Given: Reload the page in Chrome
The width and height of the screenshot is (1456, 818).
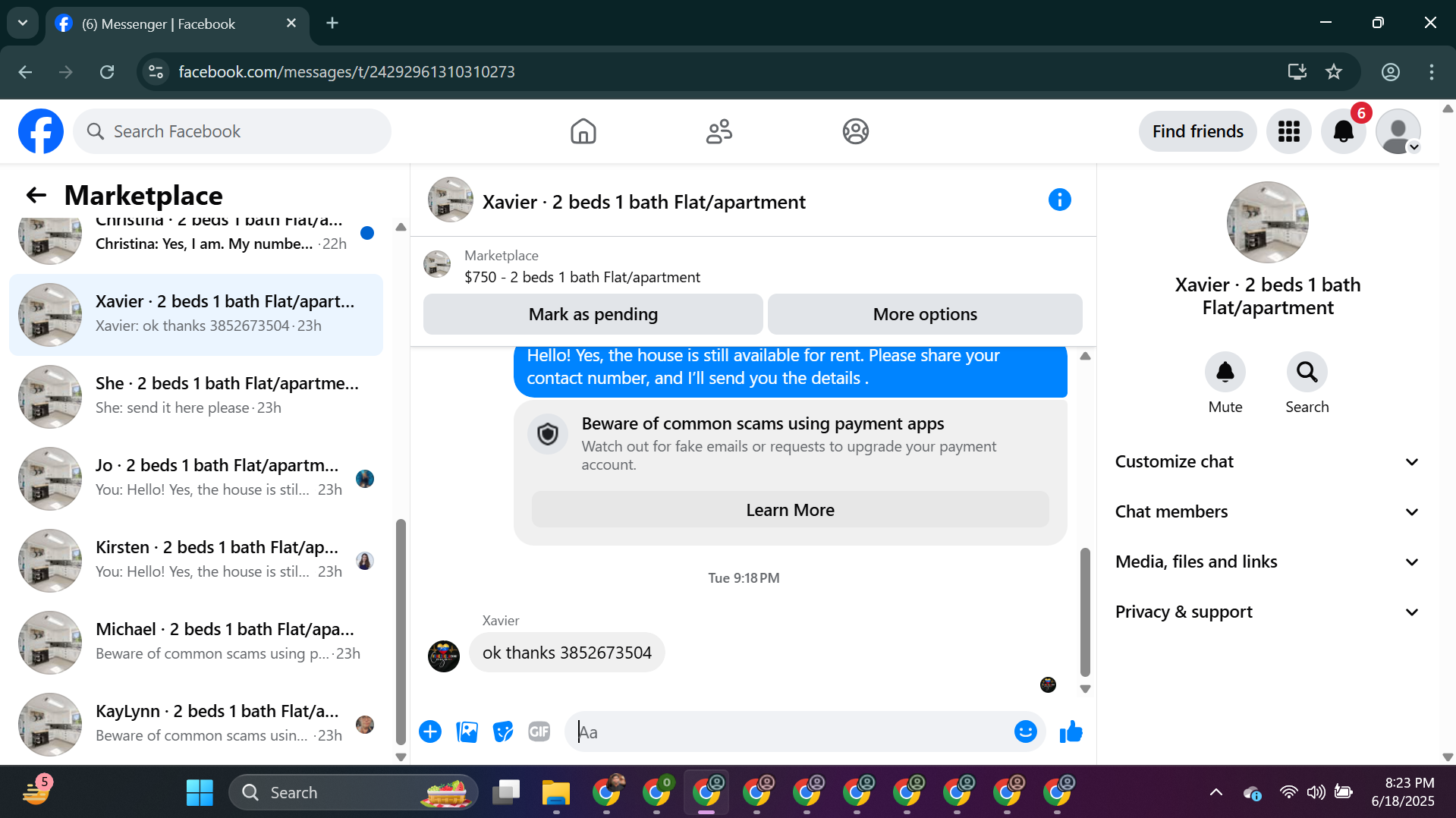Looking at the screenshot, I should click(107, 72).
